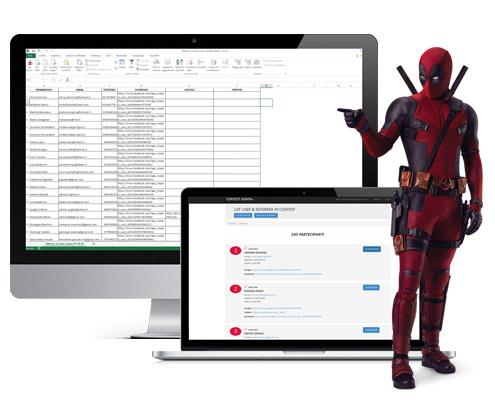Click first blue button under List User heading
The image size is (495, 400).
(x=243, y=215)
